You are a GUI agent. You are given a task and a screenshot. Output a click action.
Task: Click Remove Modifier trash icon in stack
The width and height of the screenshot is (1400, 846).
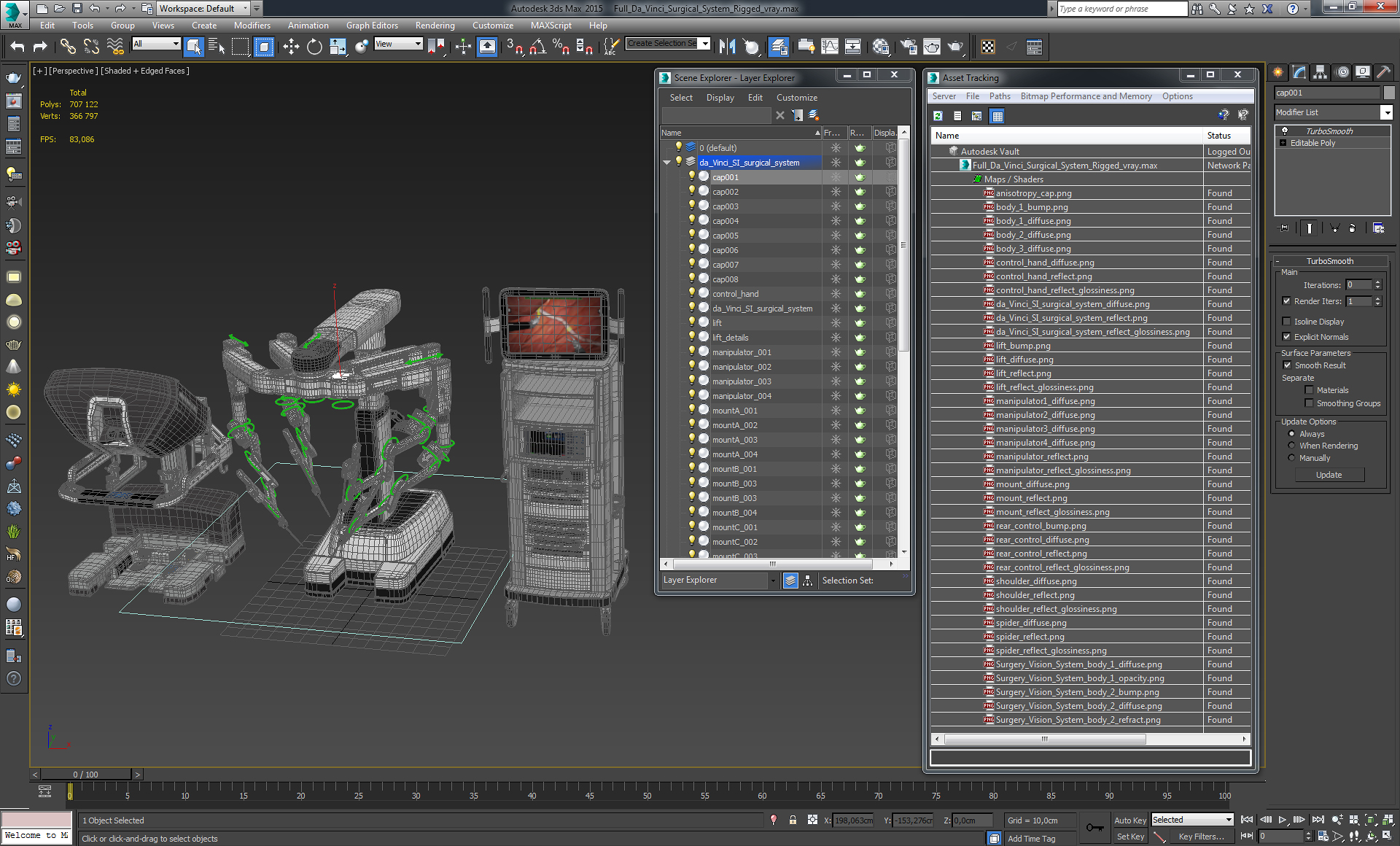pos(1352,228)
